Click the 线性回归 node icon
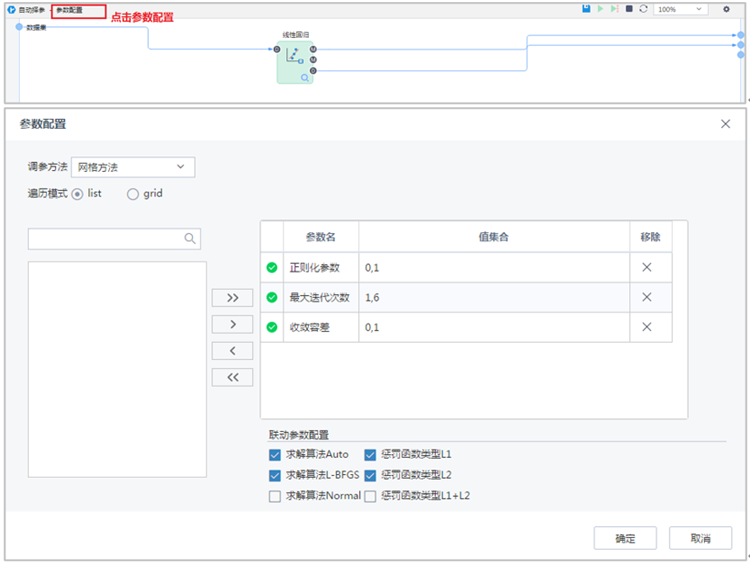This screenshot has height=564, width=750. (293, 55)
